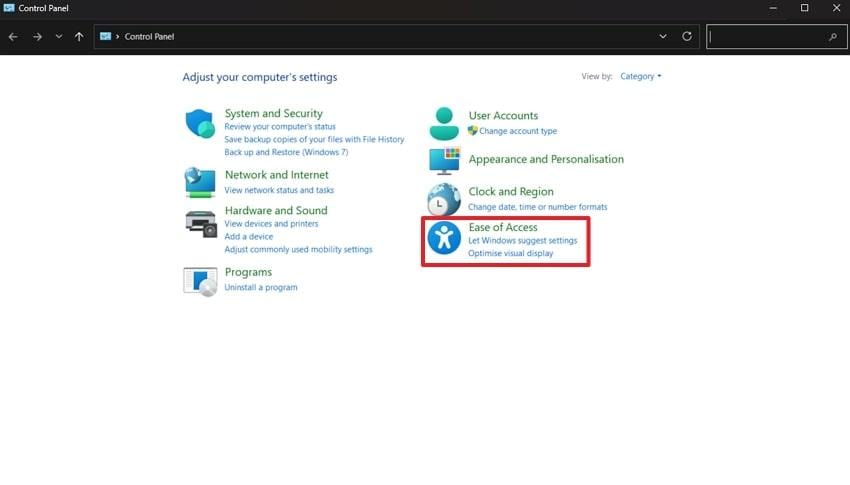Go up one level with the up arrow
850x485 pixels.
(79, 37)
